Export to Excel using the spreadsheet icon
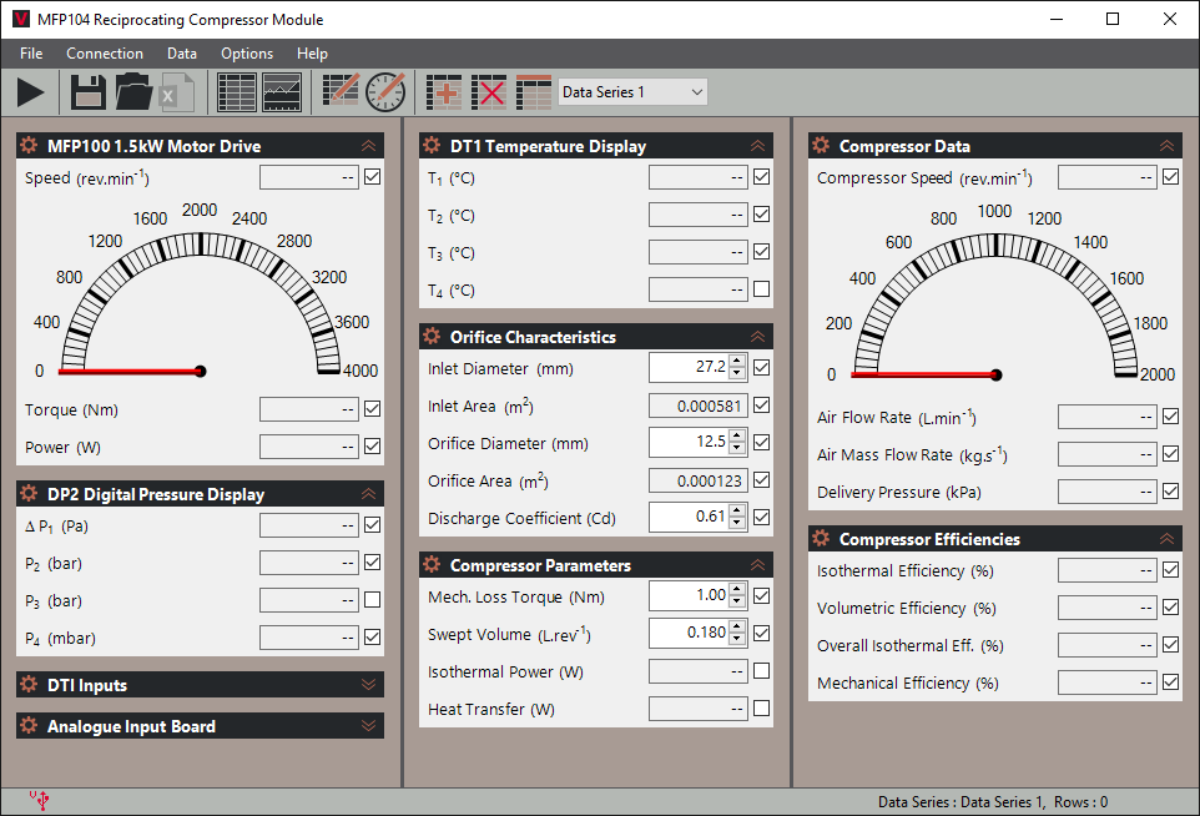The height and width of the screenshot is (816, 1200). (x=177, y=92)
